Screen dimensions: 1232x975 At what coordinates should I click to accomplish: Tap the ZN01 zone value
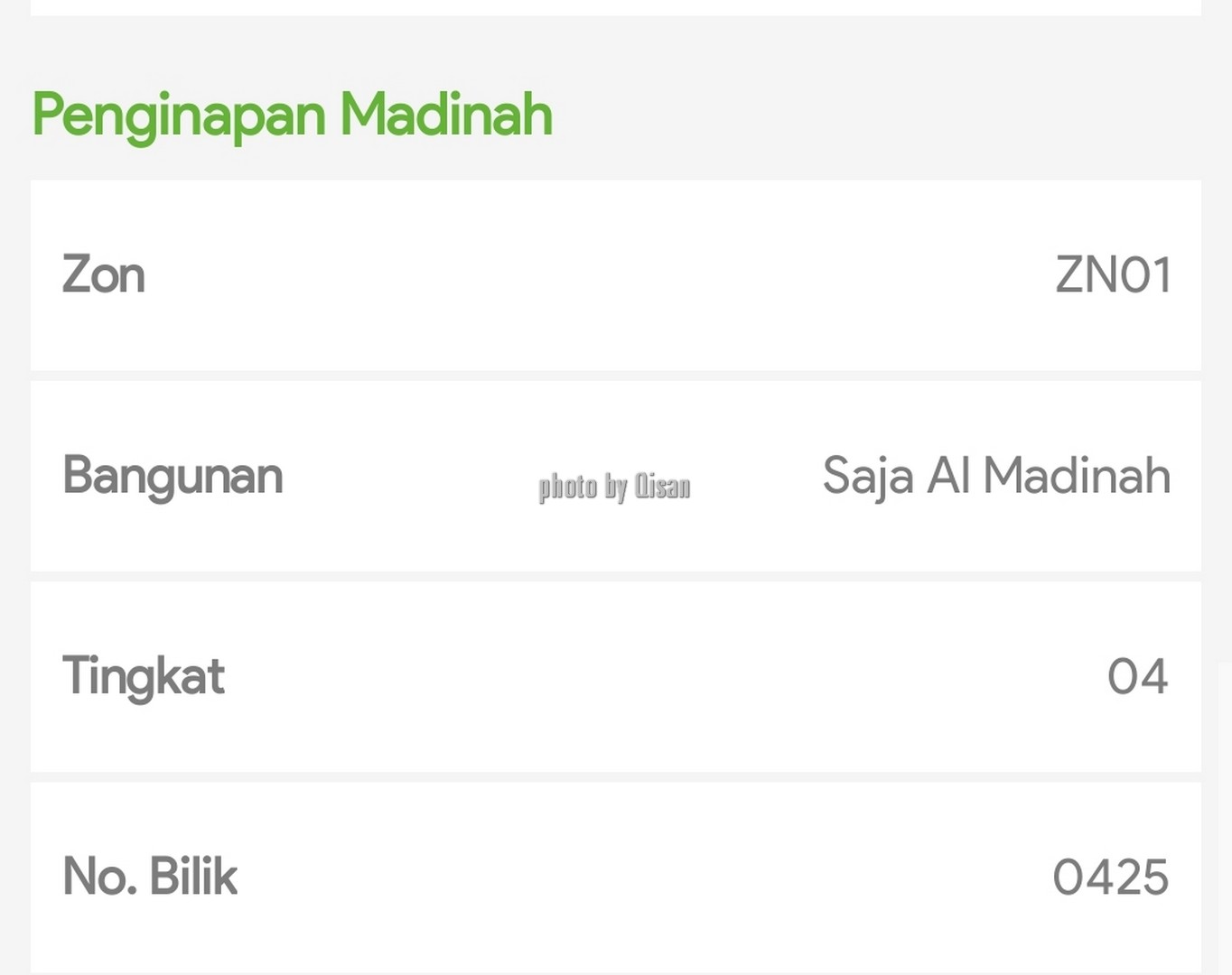[x=1113, y=274]
